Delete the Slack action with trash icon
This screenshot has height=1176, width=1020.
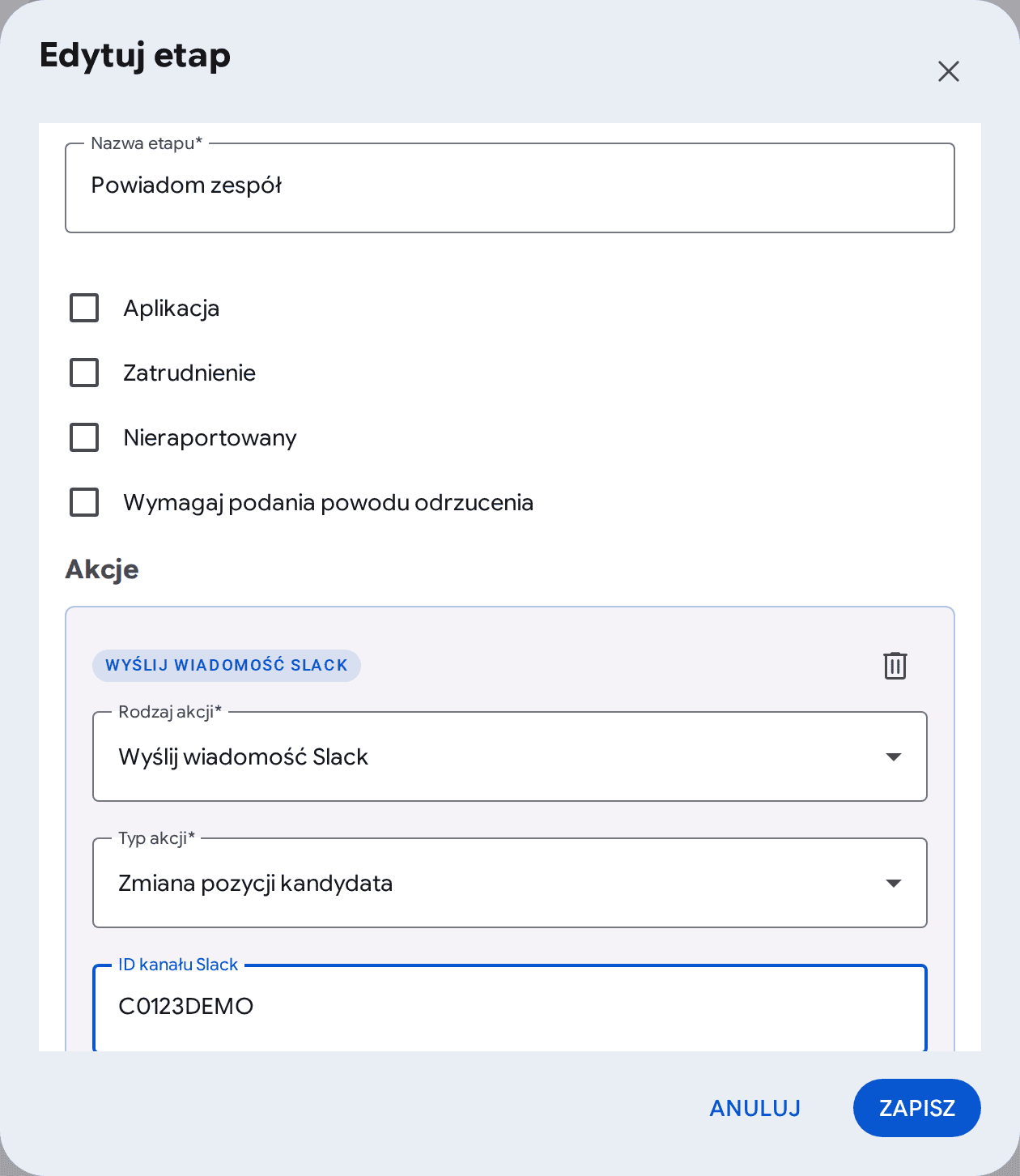tap(895, 665)
